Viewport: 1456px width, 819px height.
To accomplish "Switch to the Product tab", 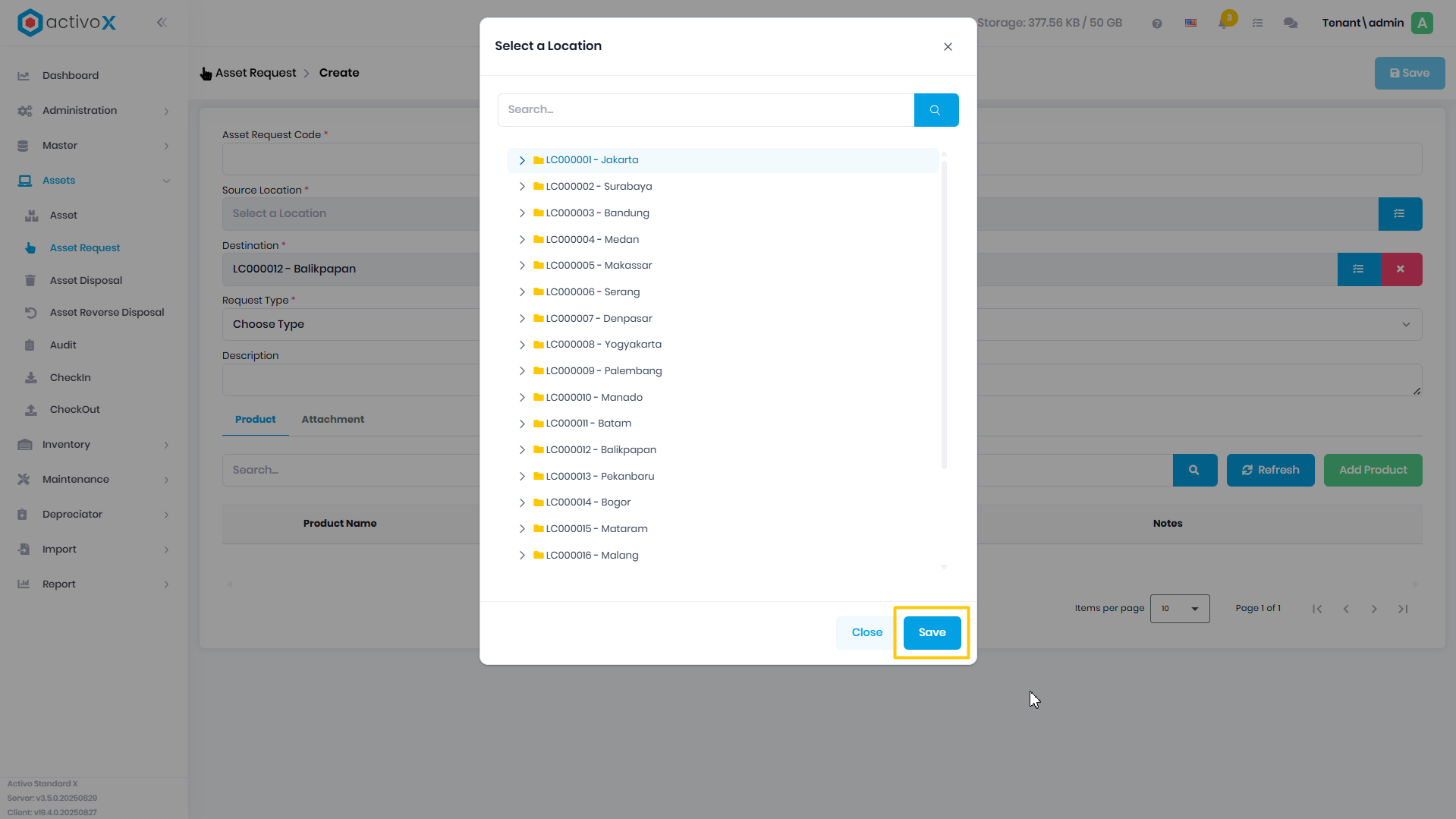I will [255, 420].
